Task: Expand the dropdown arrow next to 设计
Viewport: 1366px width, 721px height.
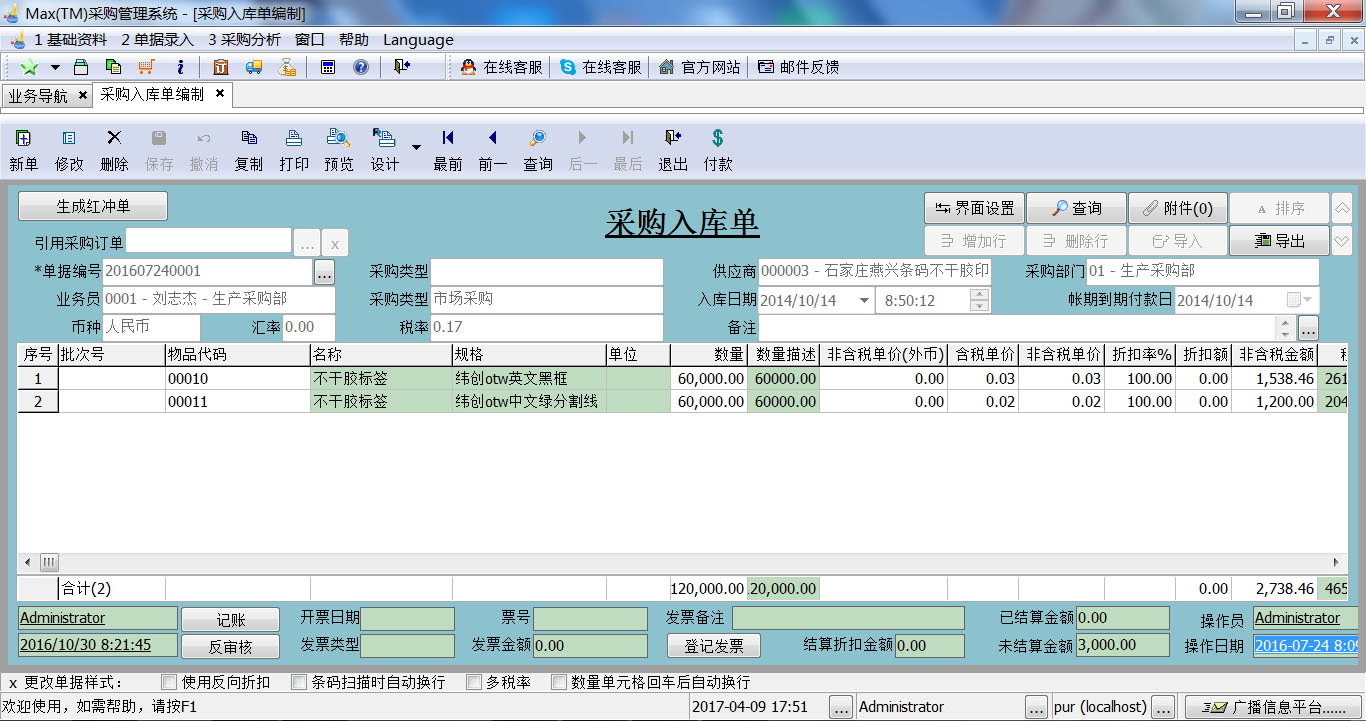Action: click(417, 147)
